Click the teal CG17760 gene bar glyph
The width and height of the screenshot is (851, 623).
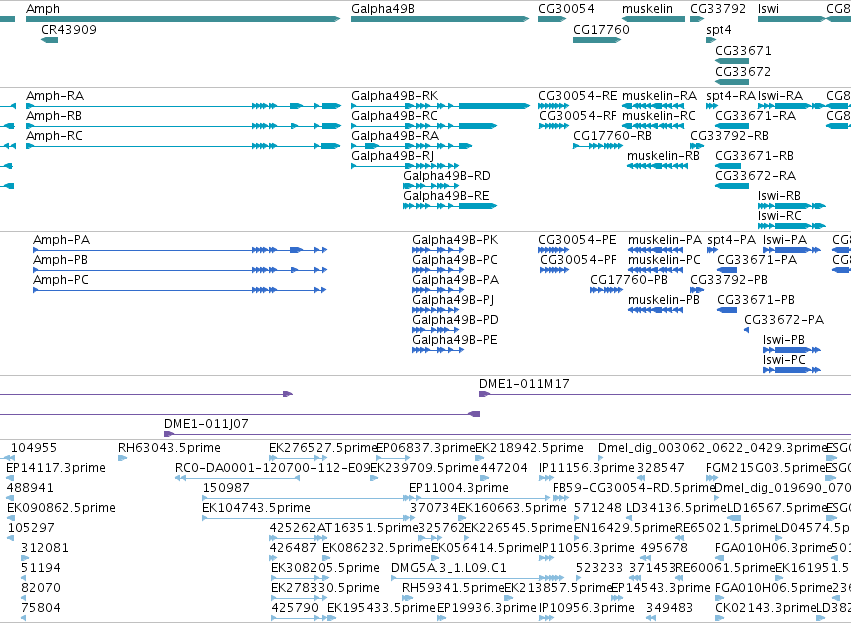click(597, 40)
